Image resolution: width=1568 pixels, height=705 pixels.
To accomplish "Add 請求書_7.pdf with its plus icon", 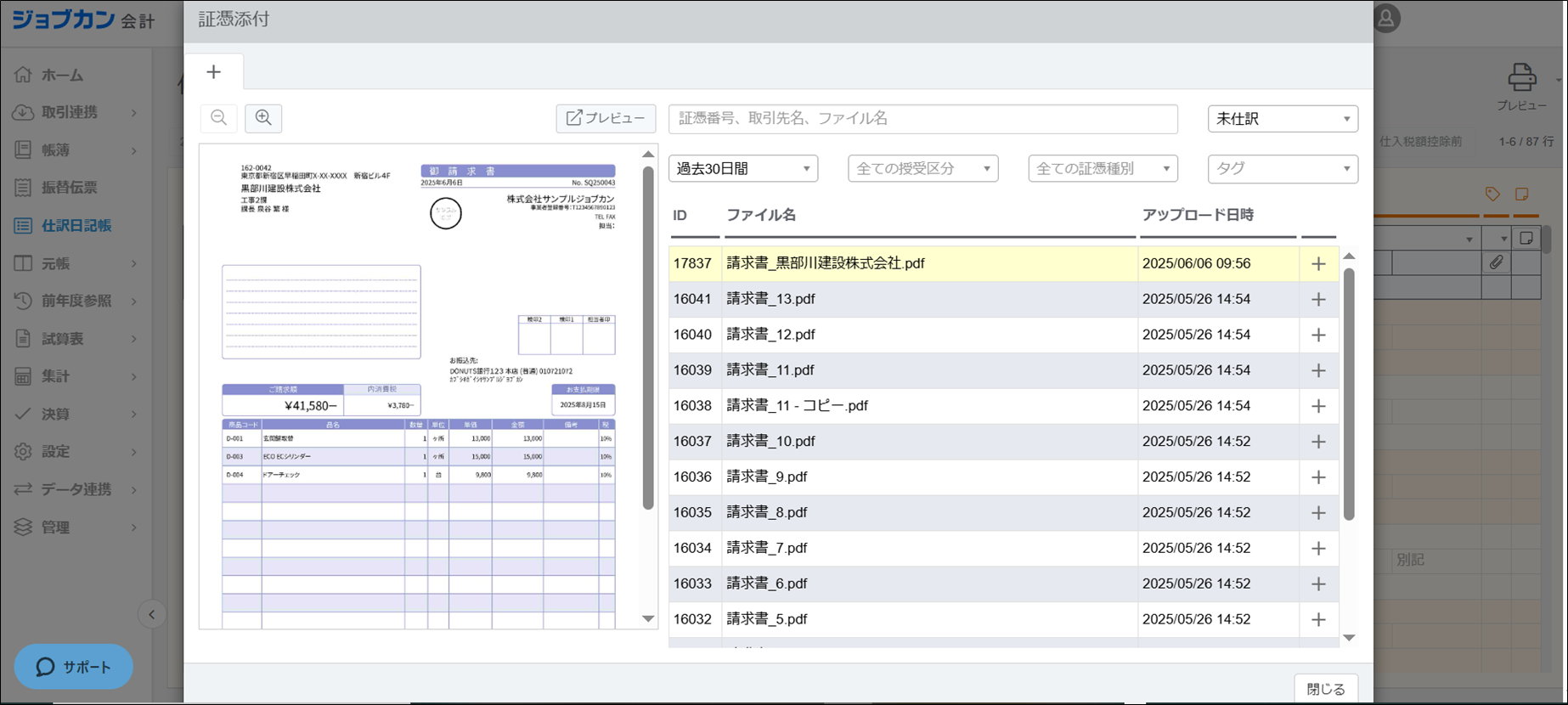I will [1318, 549].
